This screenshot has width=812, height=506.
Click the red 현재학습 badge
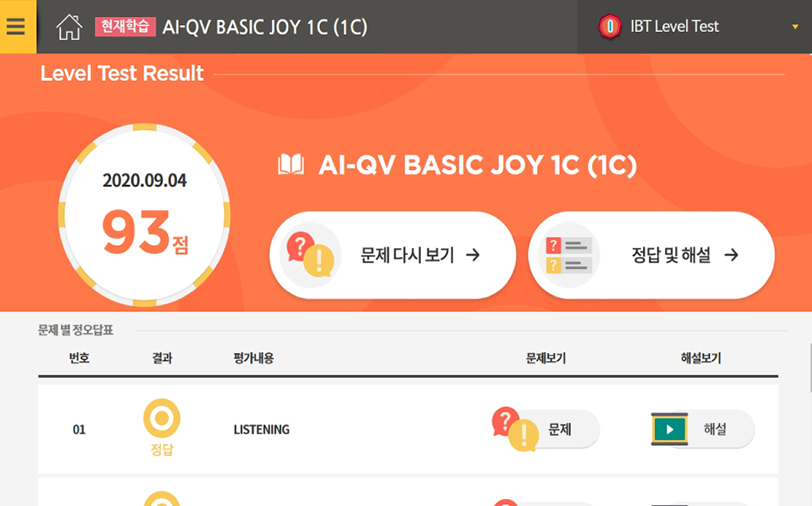click(125, 26)
